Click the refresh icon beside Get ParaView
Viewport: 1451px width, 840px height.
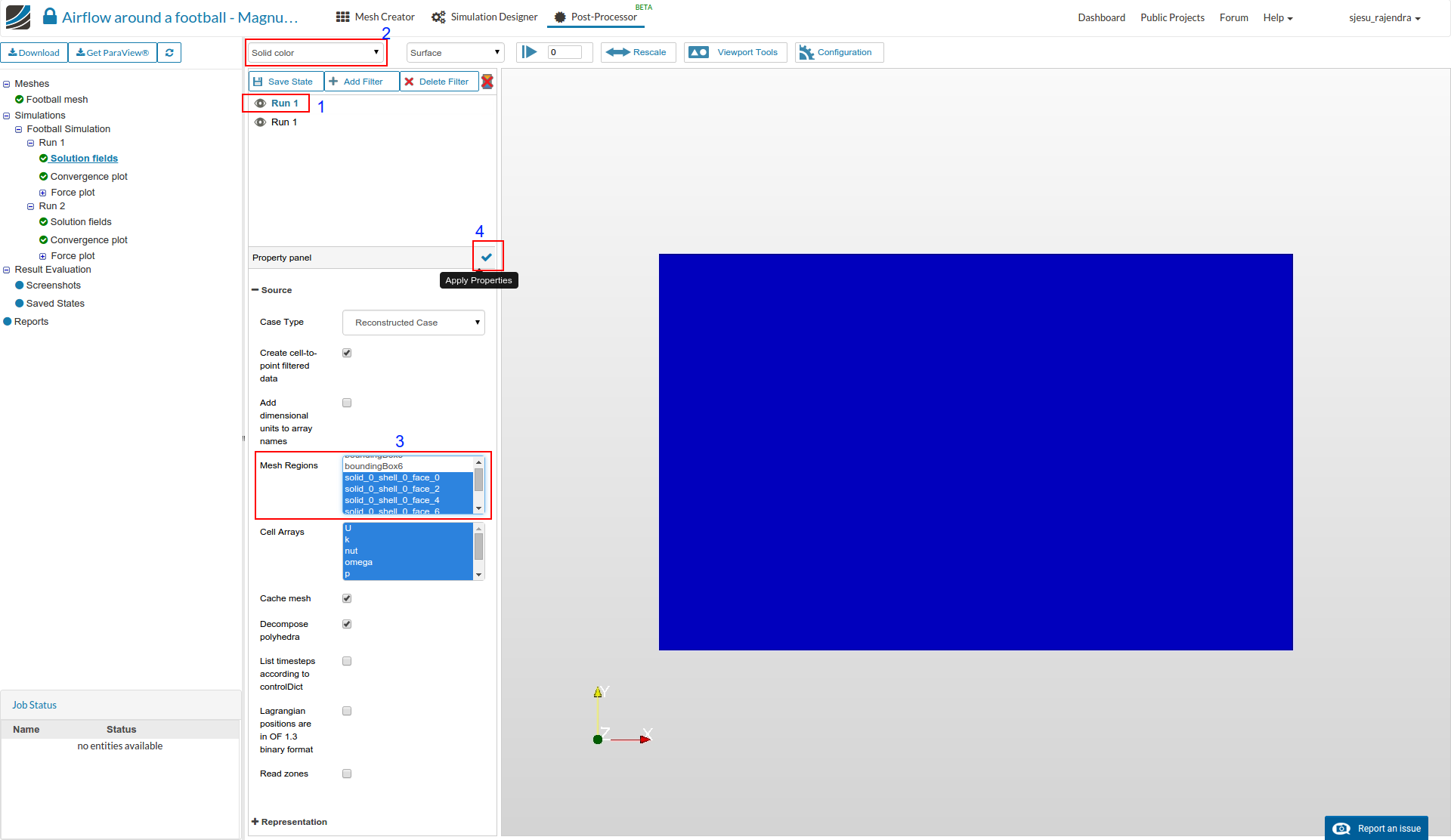click(x=169, y=53)
